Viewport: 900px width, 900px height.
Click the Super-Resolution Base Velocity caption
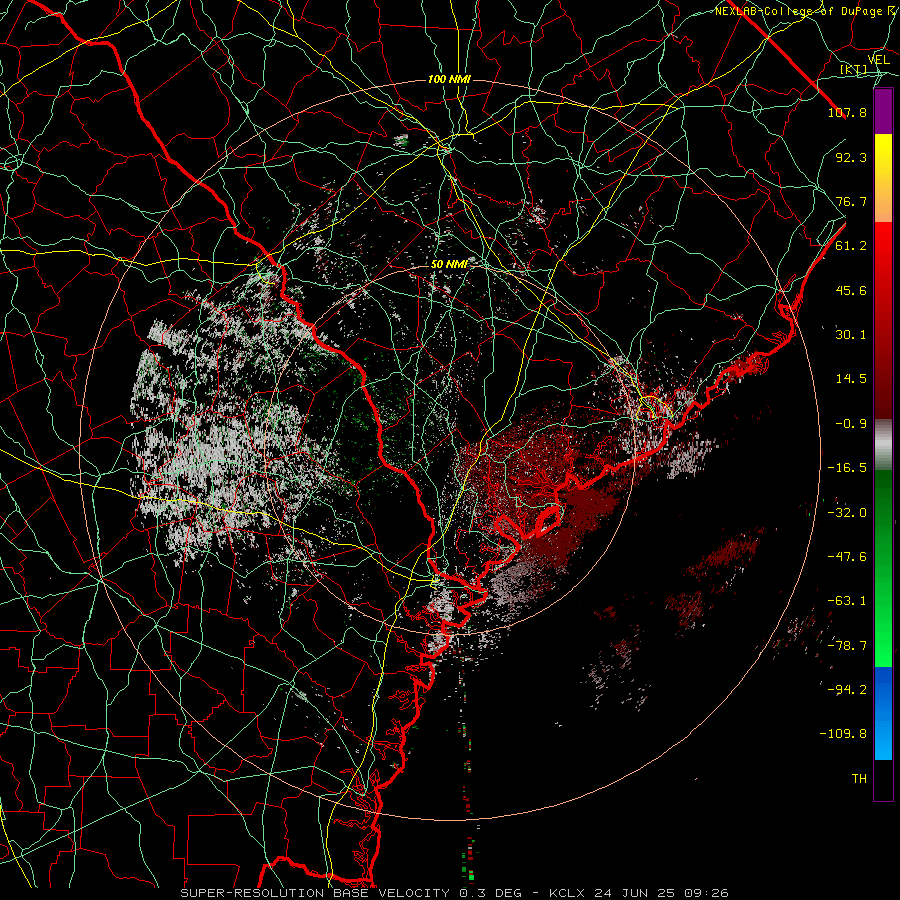454,893
